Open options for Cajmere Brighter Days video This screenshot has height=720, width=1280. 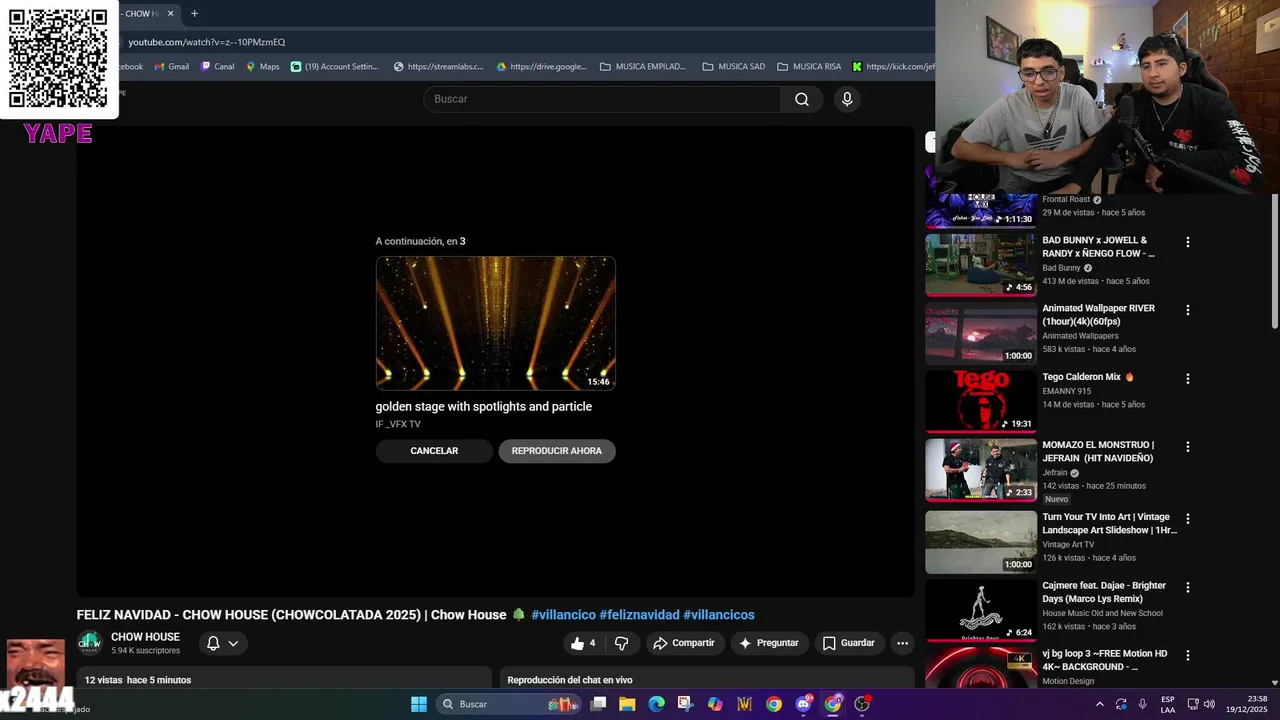[x=1188, y=588]
